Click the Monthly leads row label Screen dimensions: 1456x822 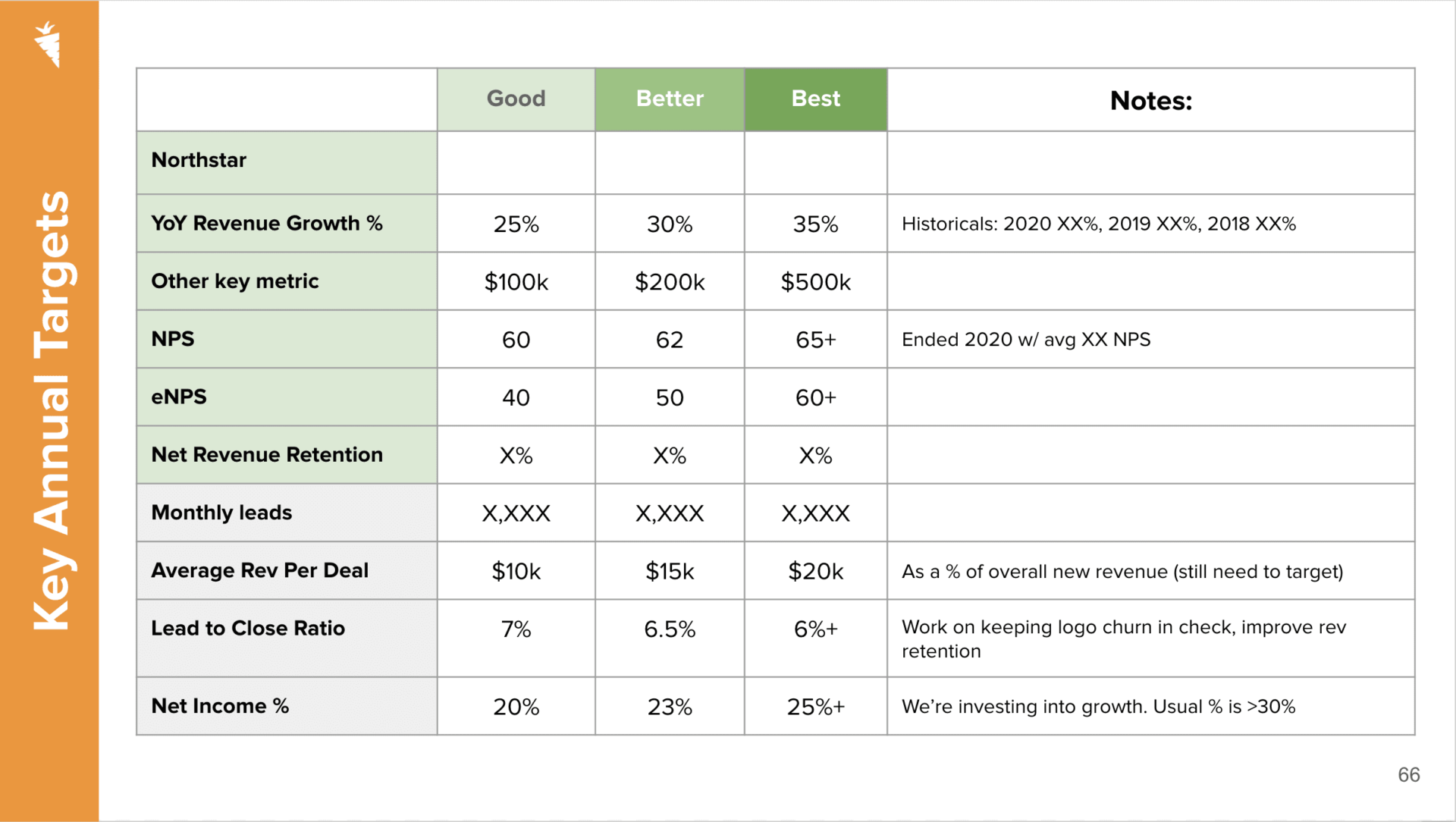pyautogui.click(x=221, y=513)
